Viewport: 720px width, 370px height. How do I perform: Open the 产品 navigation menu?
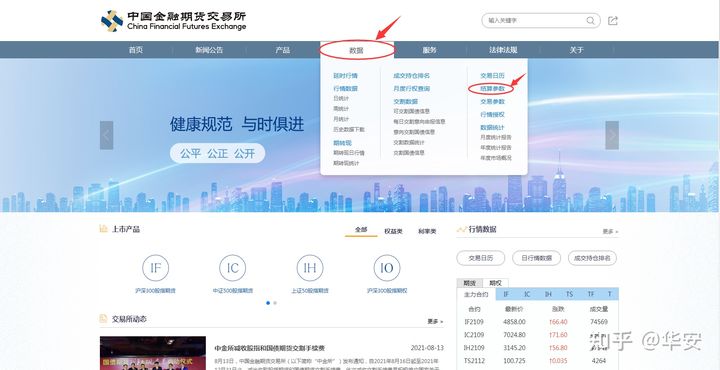[282, 50]
